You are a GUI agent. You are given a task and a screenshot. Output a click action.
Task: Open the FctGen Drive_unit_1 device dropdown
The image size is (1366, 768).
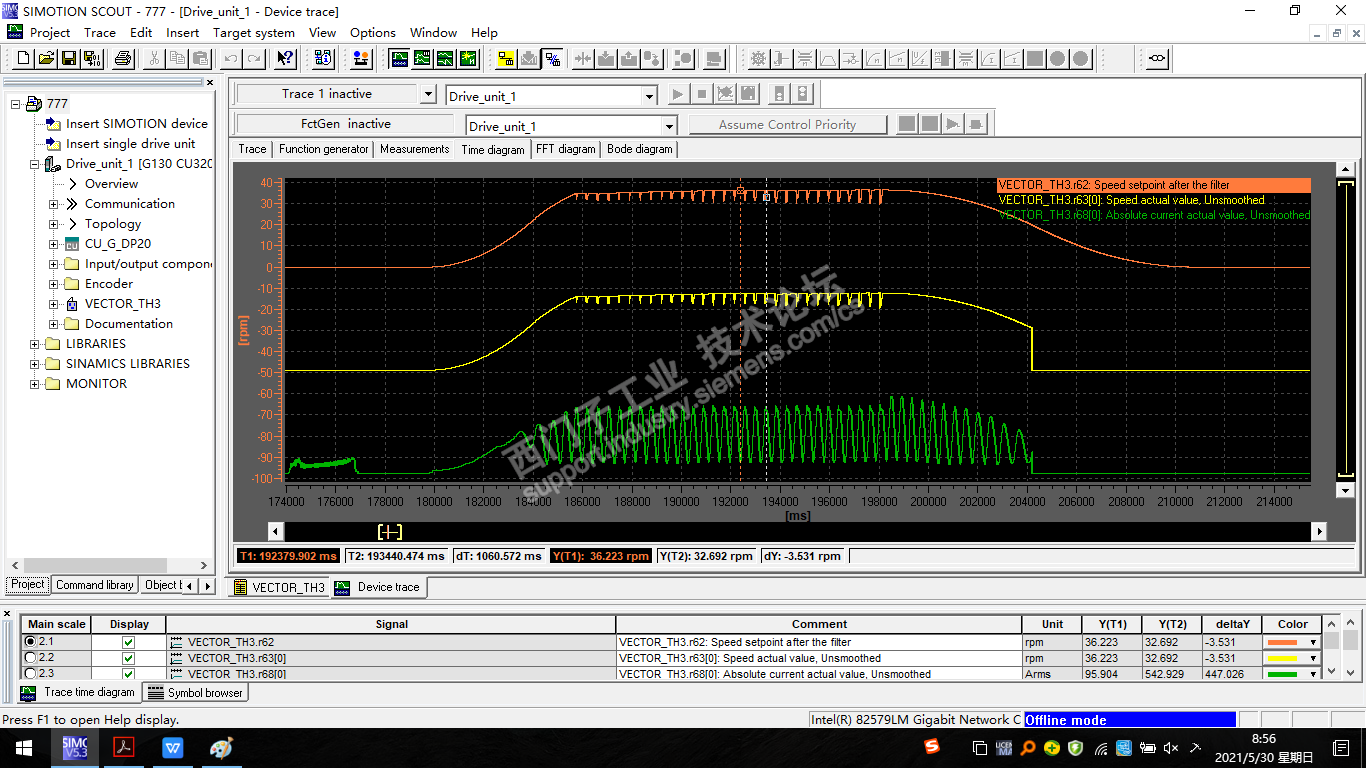pos(669,126)
